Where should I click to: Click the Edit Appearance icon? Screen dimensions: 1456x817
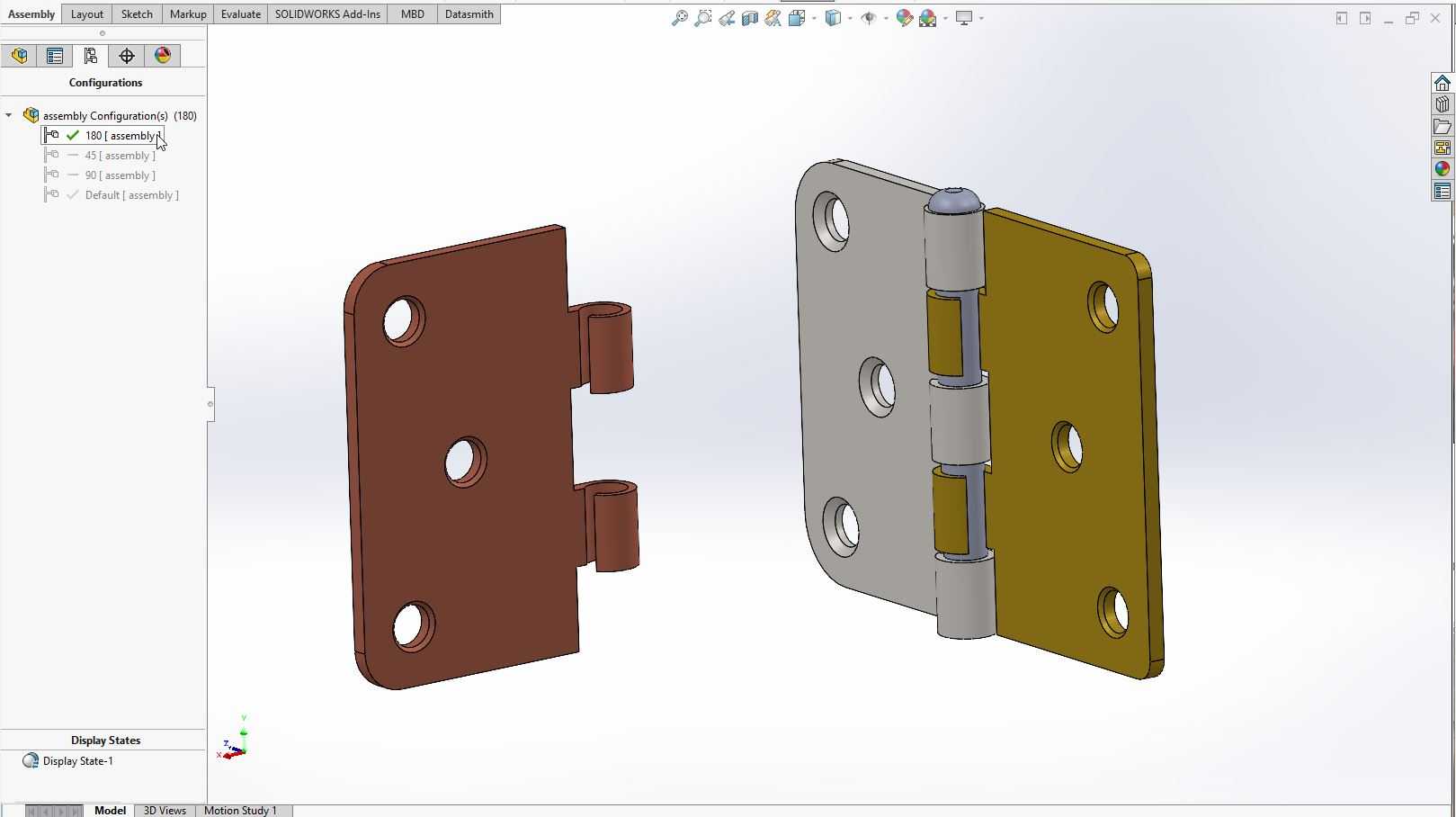coord(905,18)
